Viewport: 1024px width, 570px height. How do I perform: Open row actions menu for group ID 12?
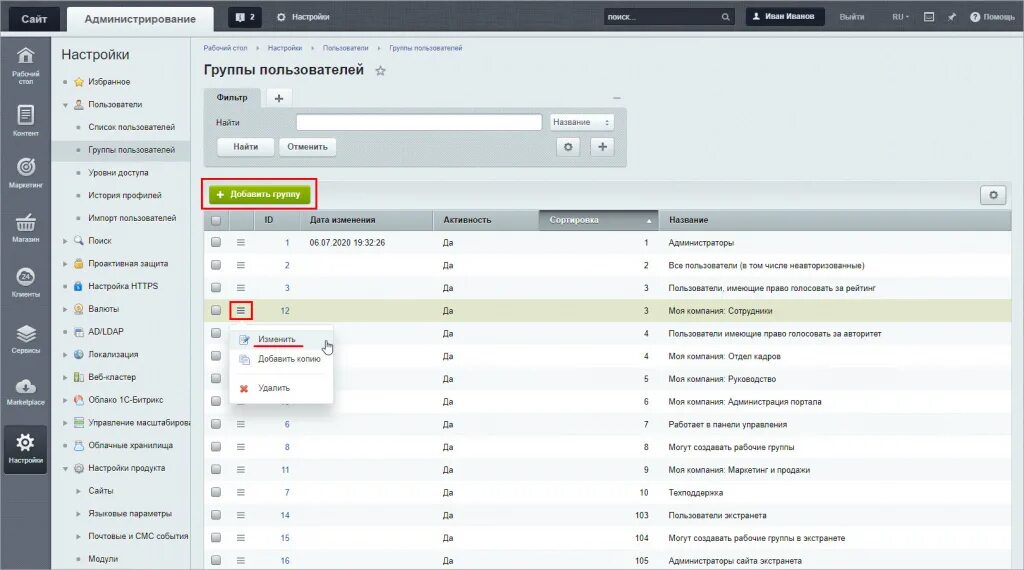click(240, 311)
